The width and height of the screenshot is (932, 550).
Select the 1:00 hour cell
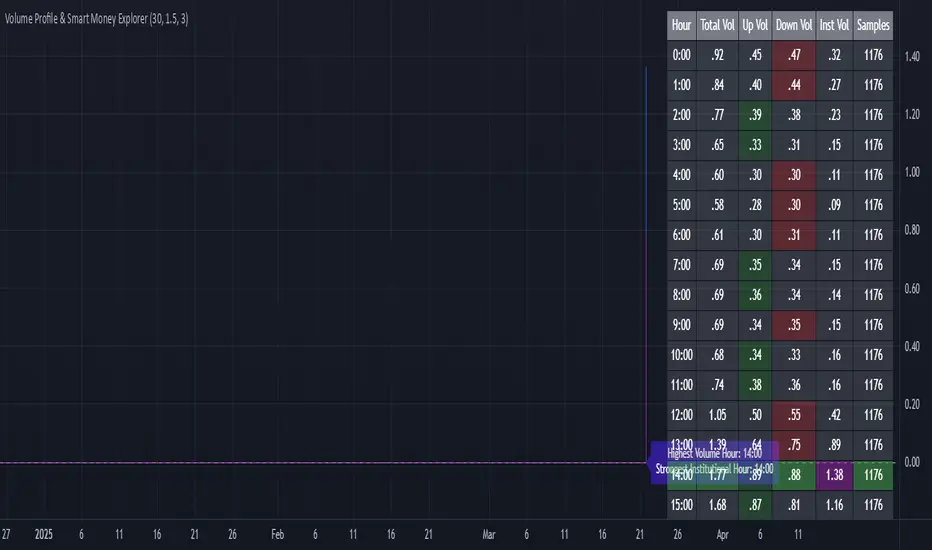pos(681,85)
